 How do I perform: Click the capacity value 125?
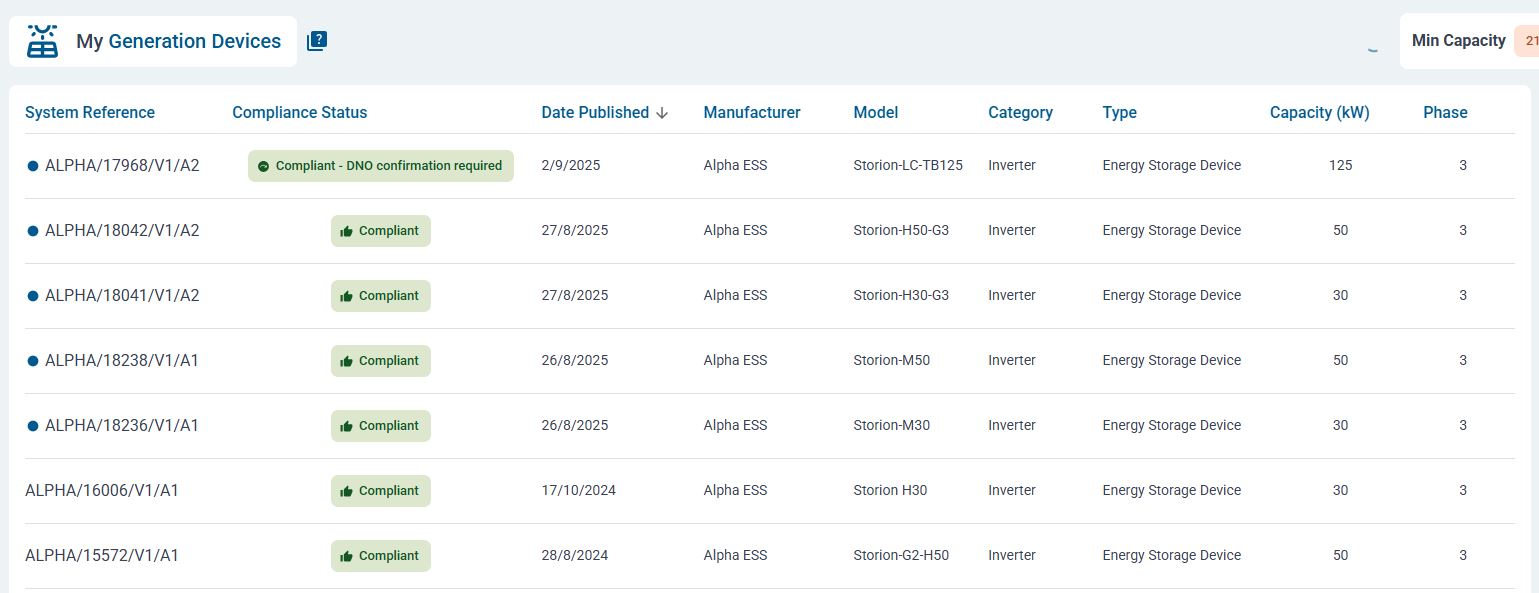click(x=1341, y=166)
